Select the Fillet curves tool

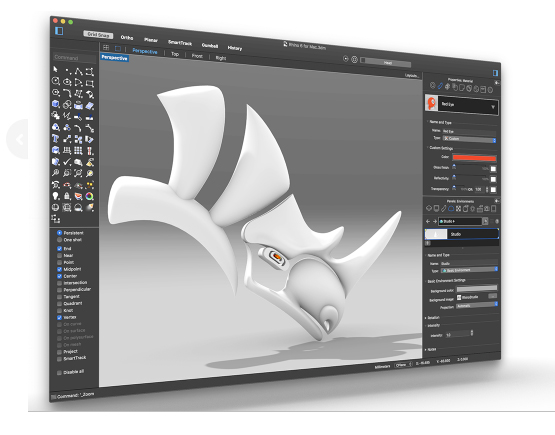pyautogui.click(x=67, y=93)
